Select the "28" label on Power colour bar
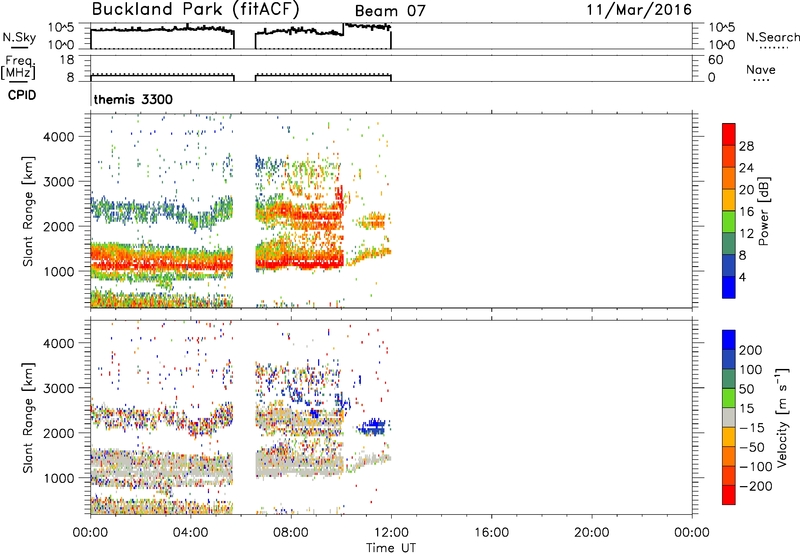The width and height of the screenshot is (800, 554). point(746,146)
